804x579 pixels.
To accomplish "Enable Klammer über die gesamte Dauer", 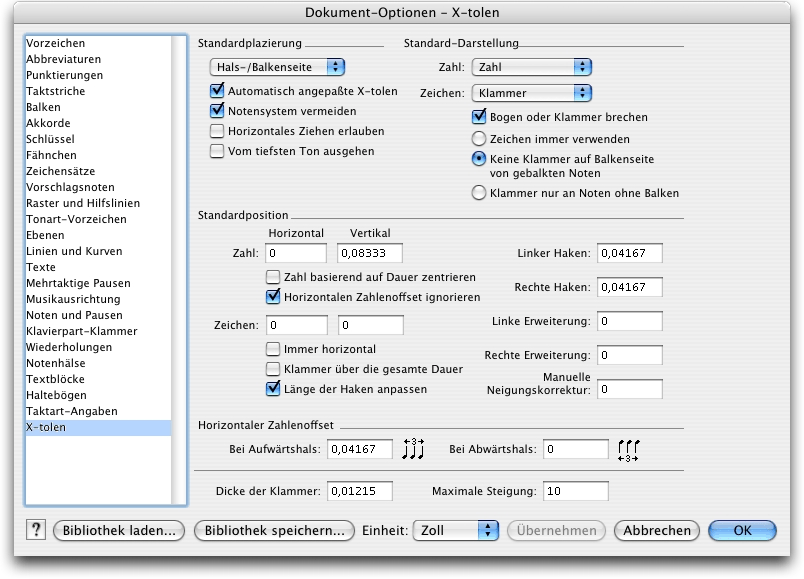I will coord(273,369).
